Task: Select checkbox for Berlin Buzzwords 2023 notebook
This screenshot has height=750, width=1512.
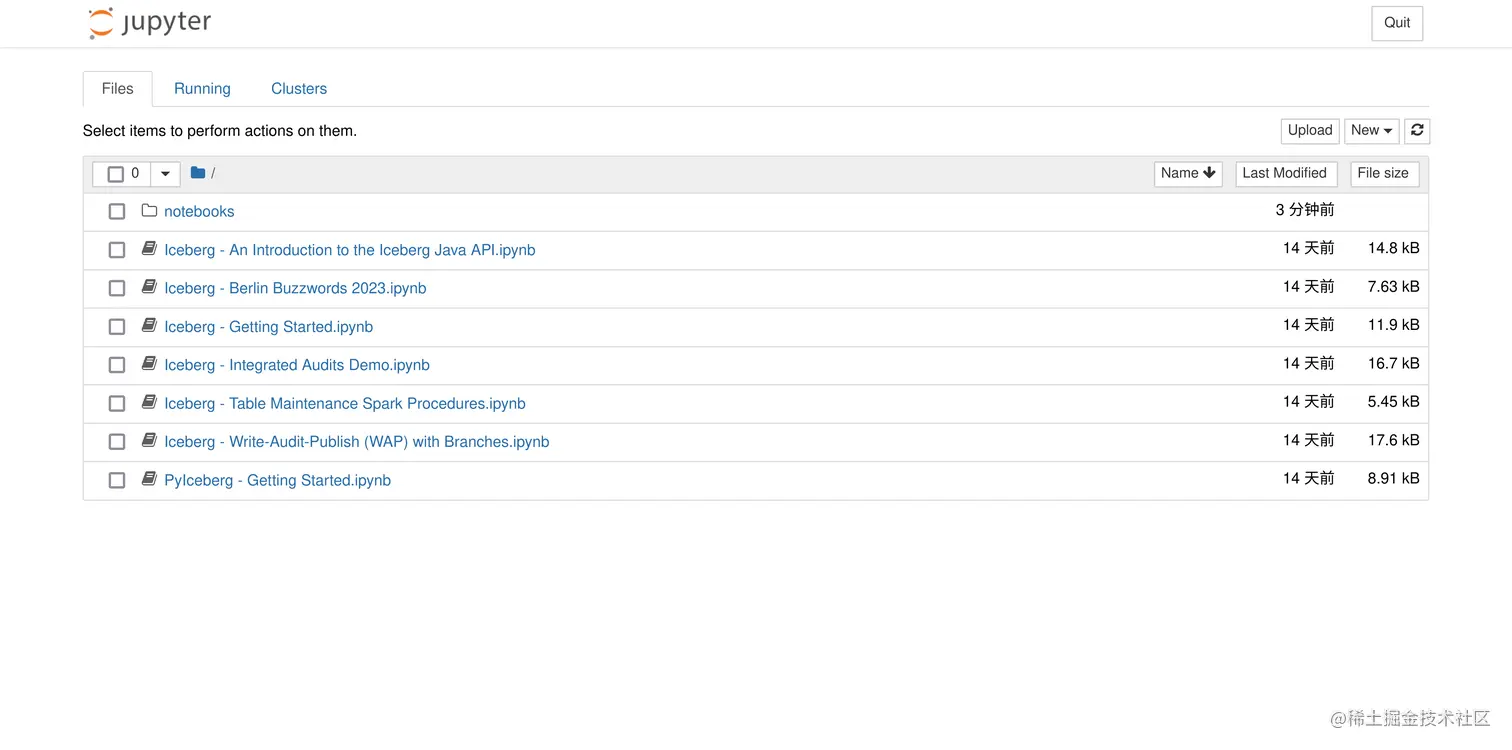Action: coord(117,288)
